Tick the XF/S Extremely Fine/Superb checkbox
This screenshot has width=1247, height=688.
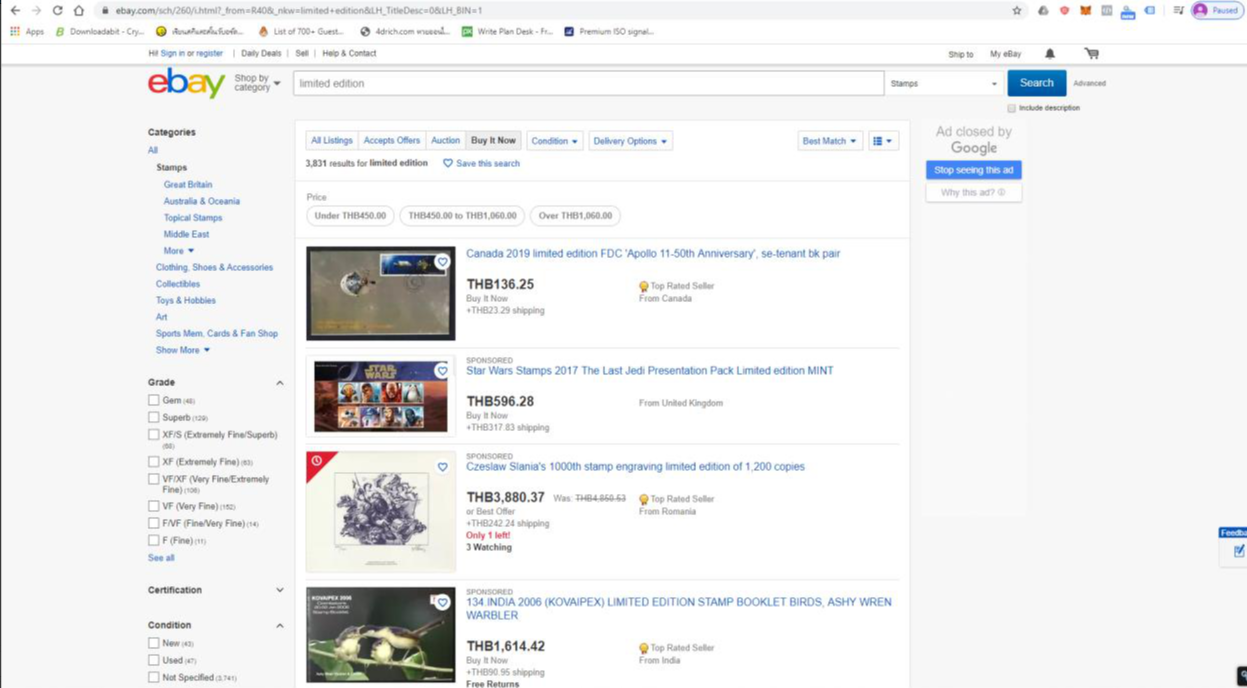(x=154, y=435)
